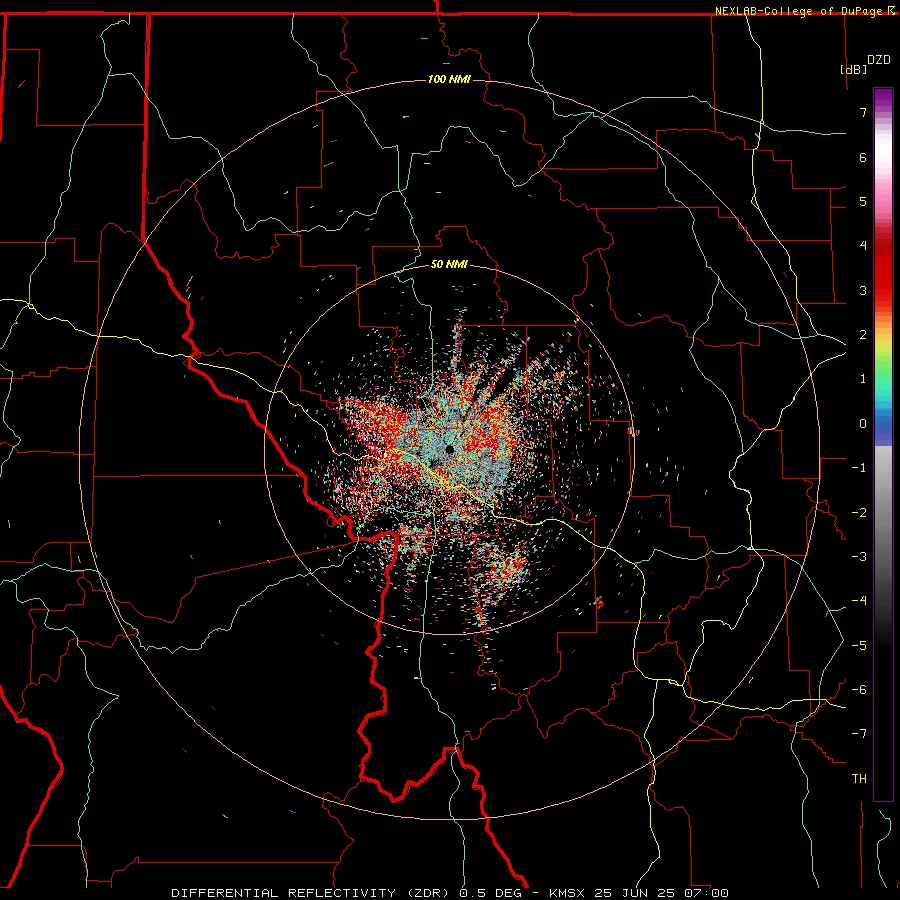Click legend value -1 on color scale

click(859, 468)
